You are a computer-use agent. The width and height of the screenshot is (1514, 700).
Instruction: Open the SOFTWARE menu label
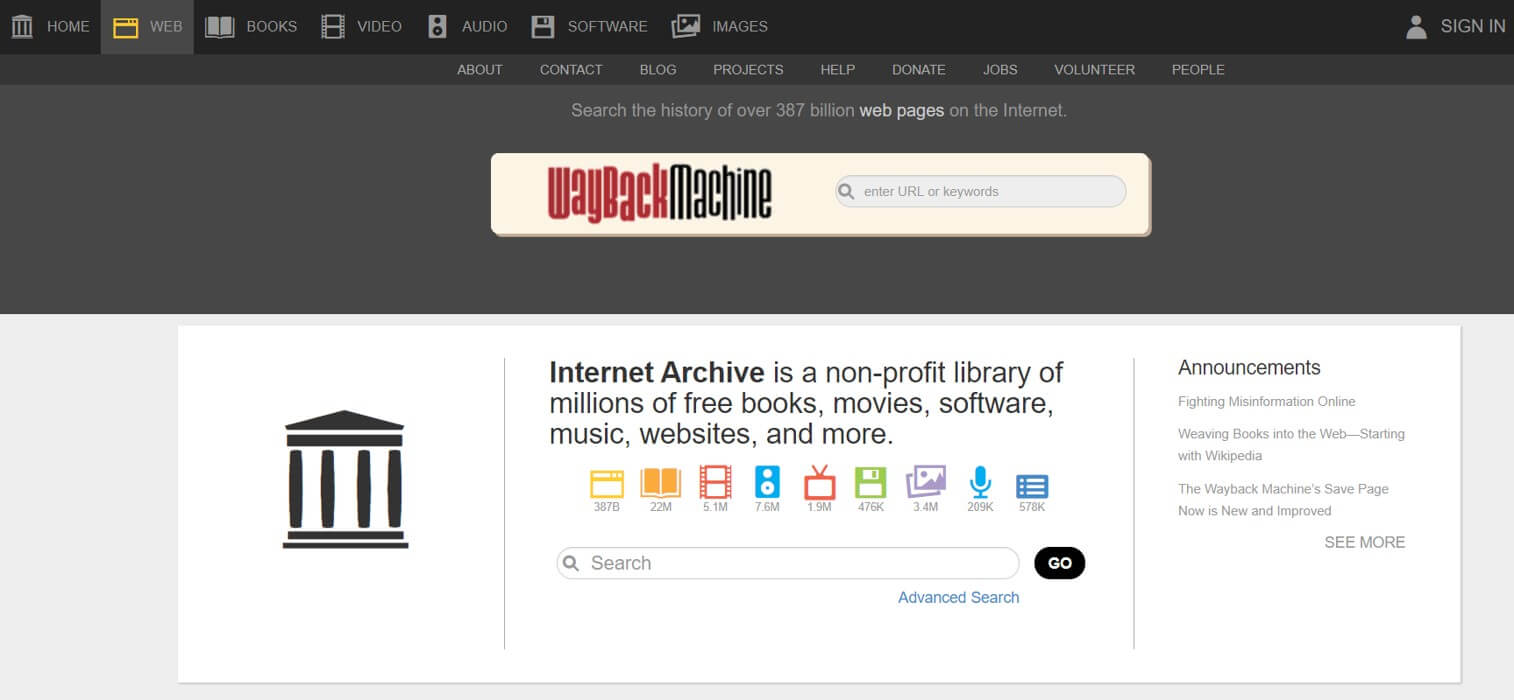tap(608, 27)
